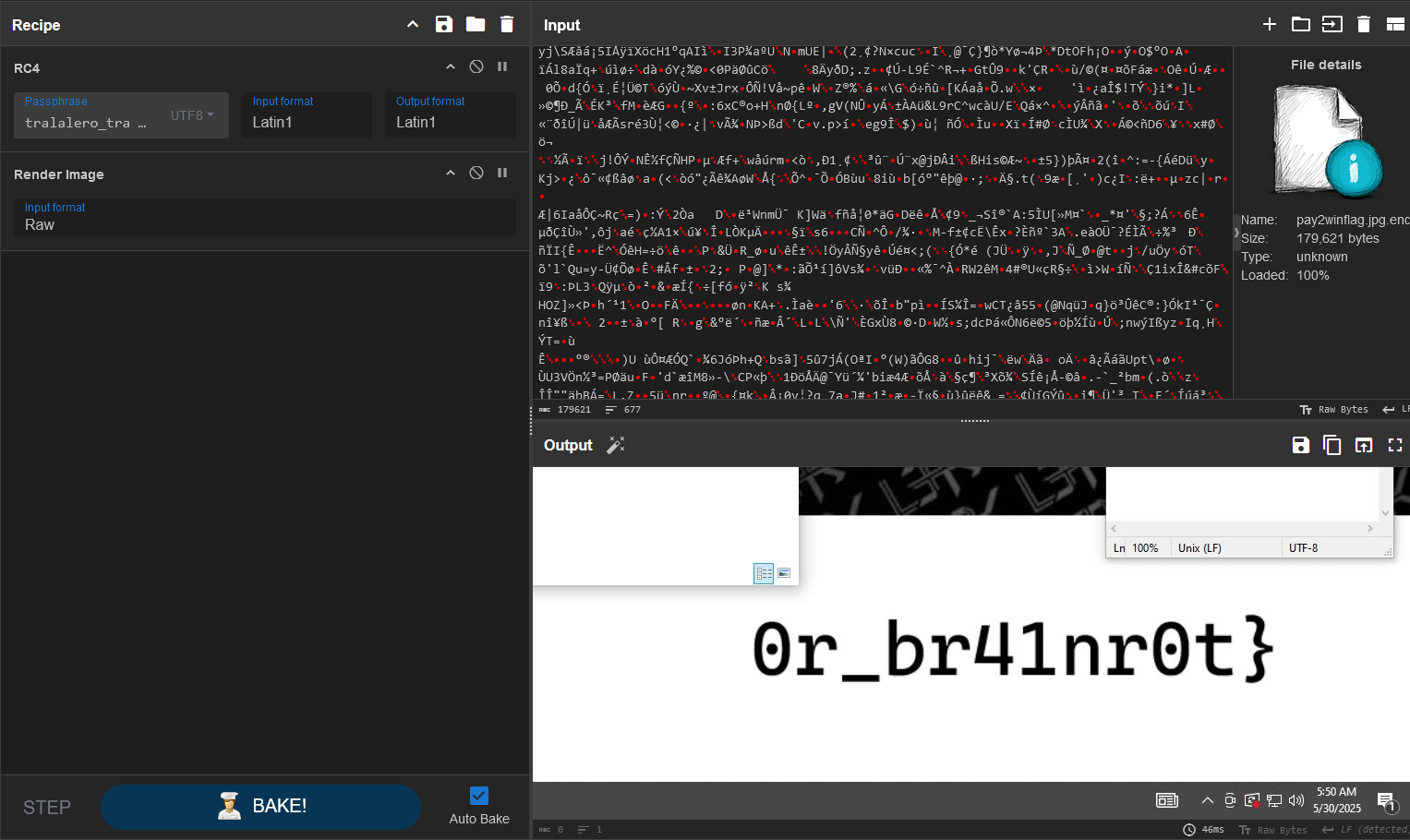Add a new input tab with plus icon

(1270, 25)
